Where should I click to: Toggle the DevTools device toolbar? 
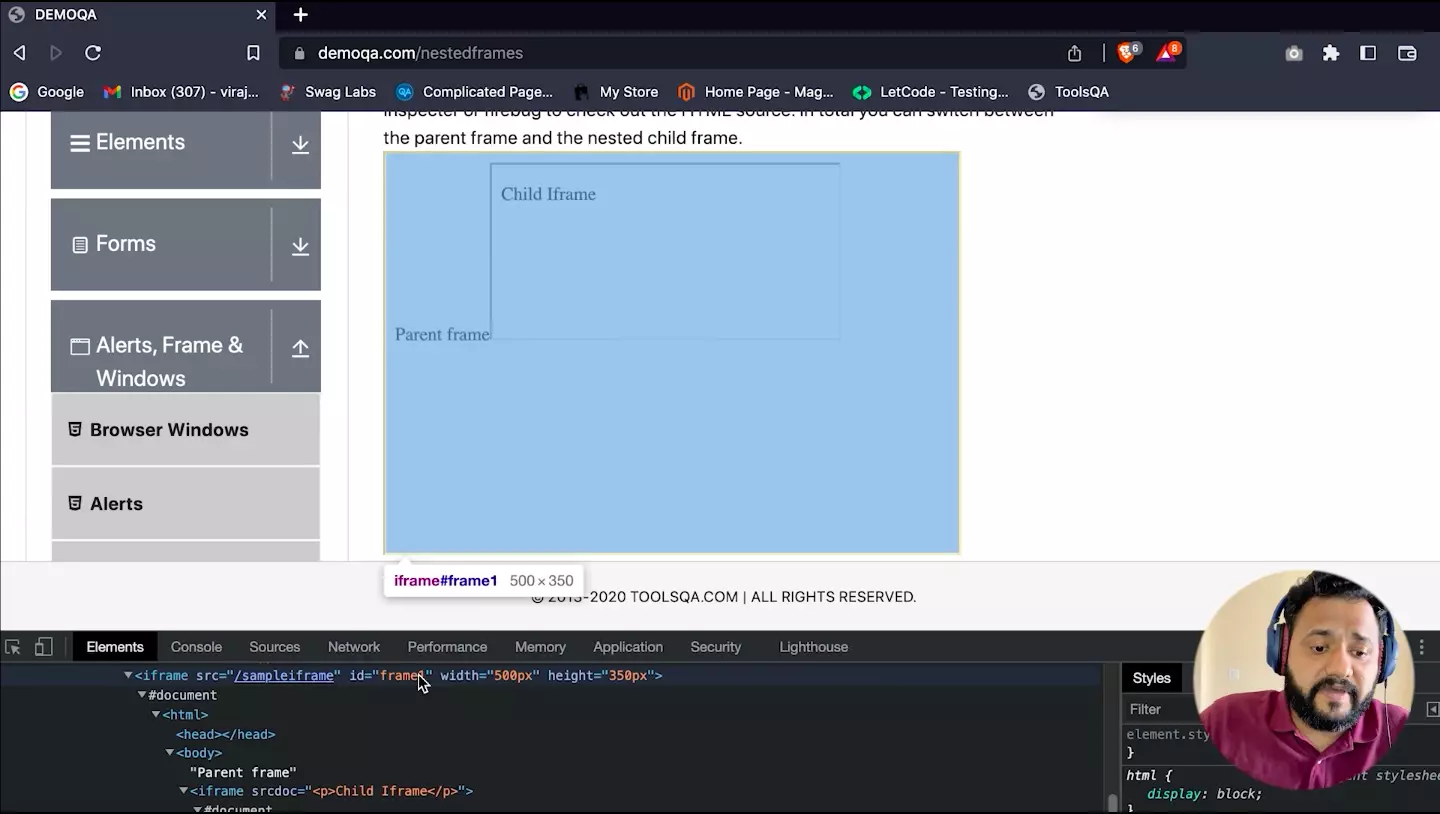(43, 647)
